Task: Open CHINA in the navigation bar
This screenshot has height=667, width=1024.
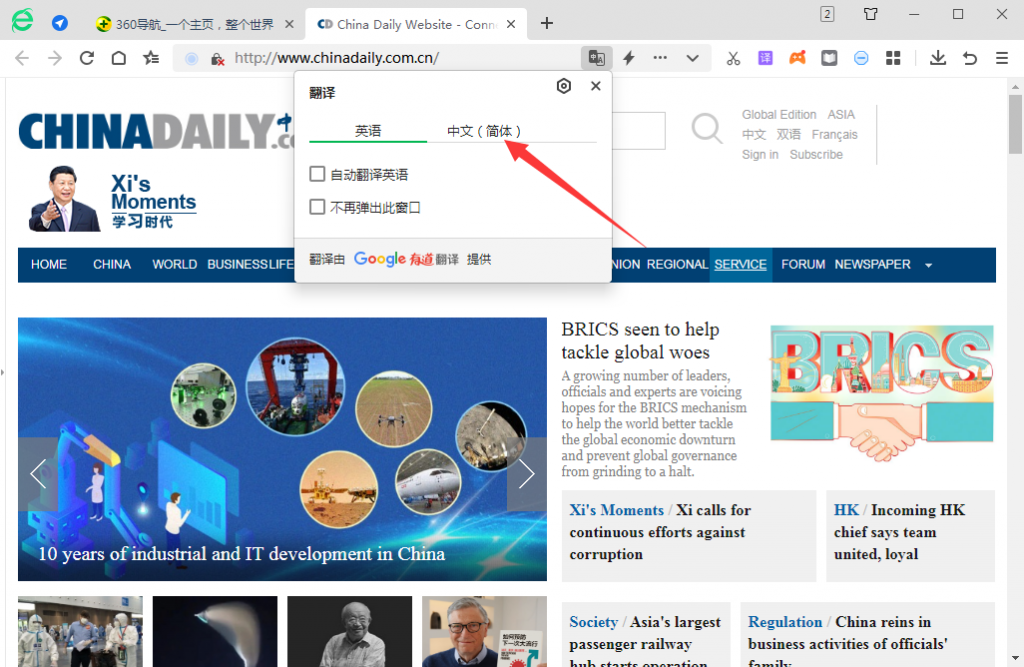Action: (112, 265)
